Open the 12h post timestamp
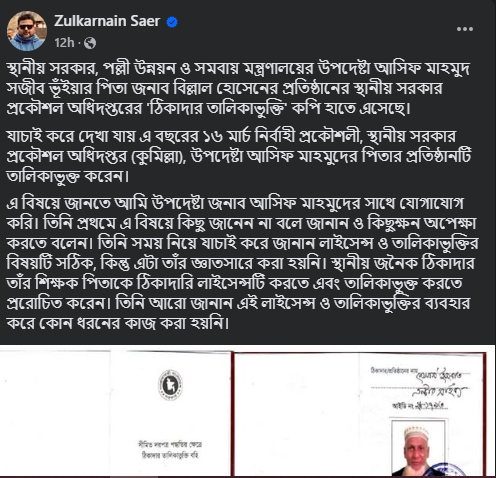Viewport: 496px width, 478px height. 64,43
